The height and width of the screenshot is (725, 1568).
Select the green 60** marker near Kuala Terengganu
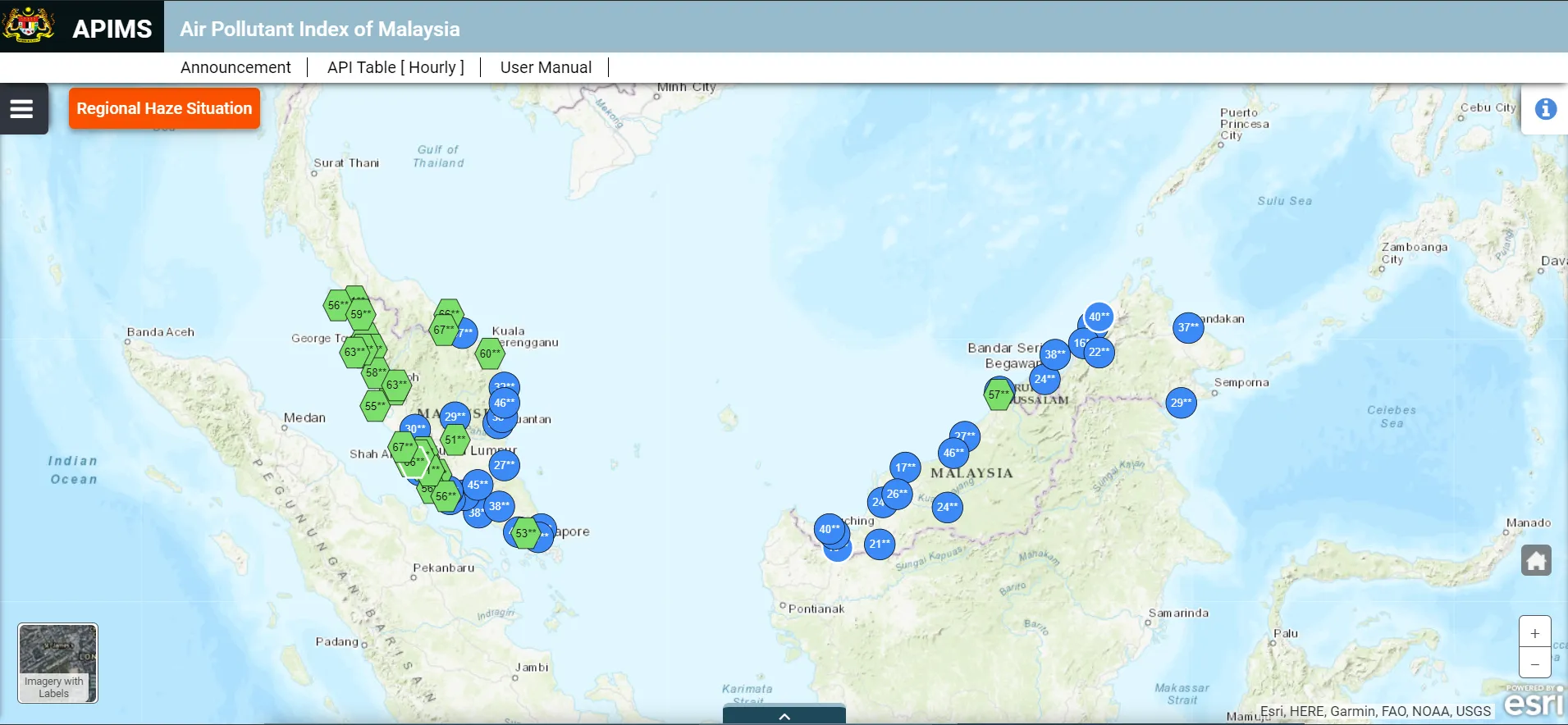pos(490,353)
